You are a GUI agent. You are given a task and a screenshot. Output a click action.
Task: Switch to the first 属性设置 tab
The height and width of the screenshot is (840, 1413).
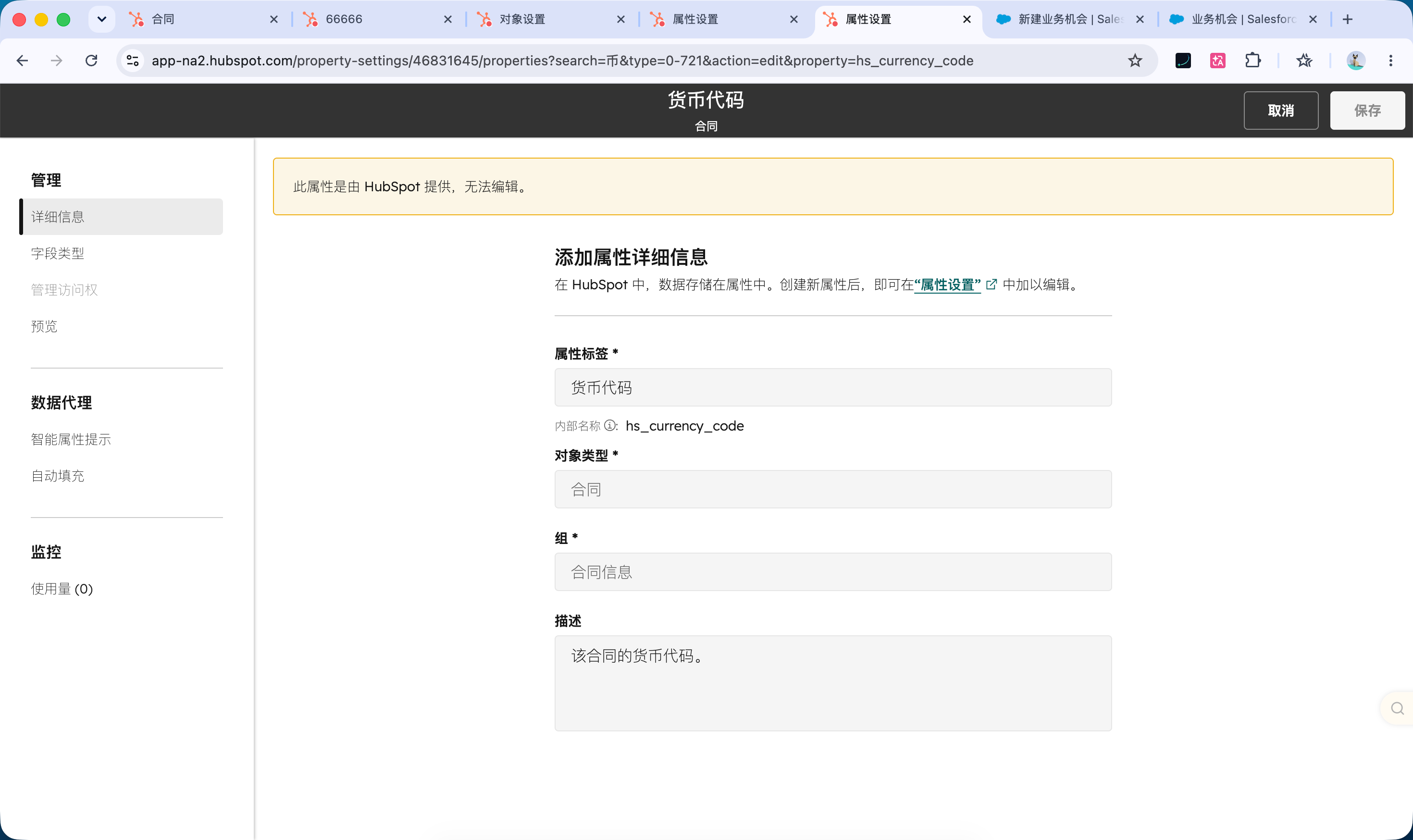725,19
